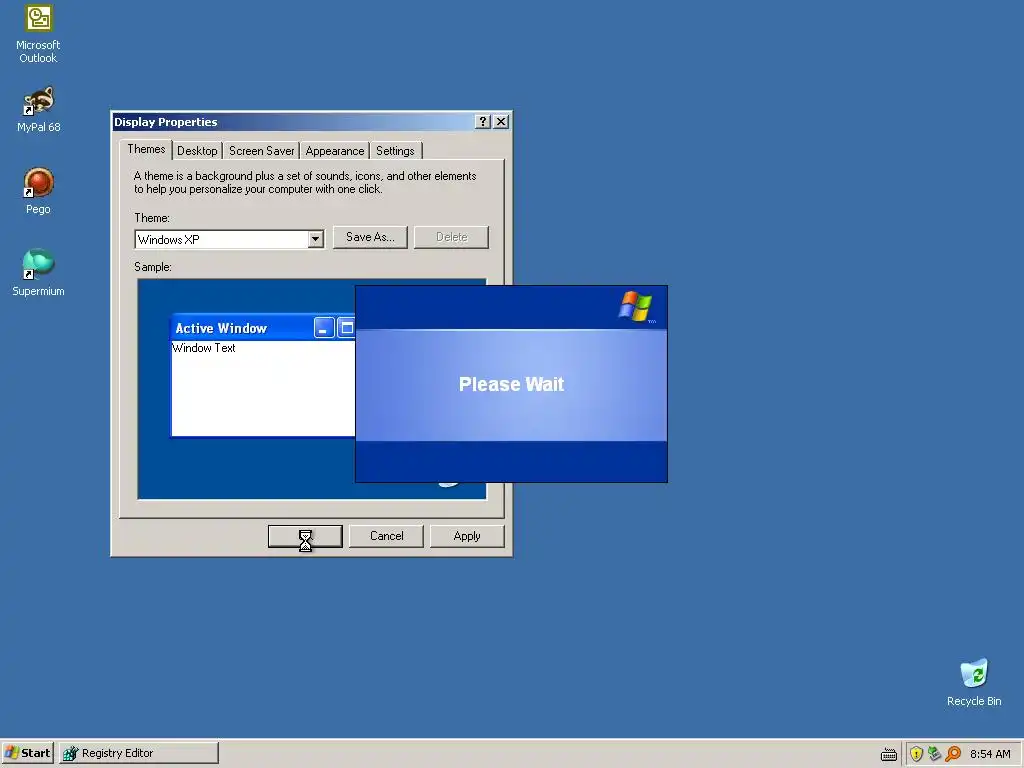Click the help question mark button
Screen dimensions: 1024x768
[x=483, y=121]
